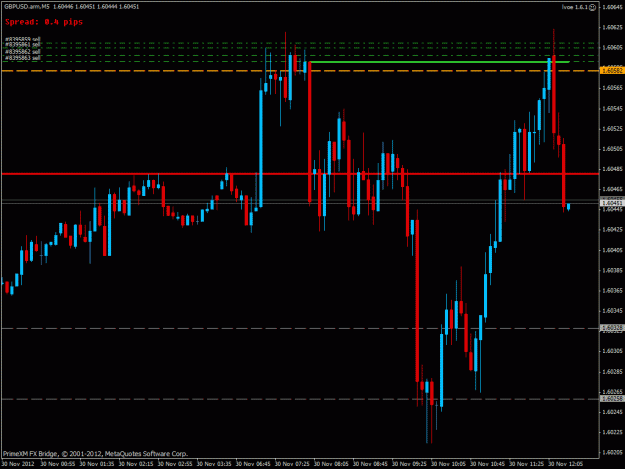This screenshot has height=469, width=625.
Task: Click the 1.60405 price scale value
Action: coord(612,250)
